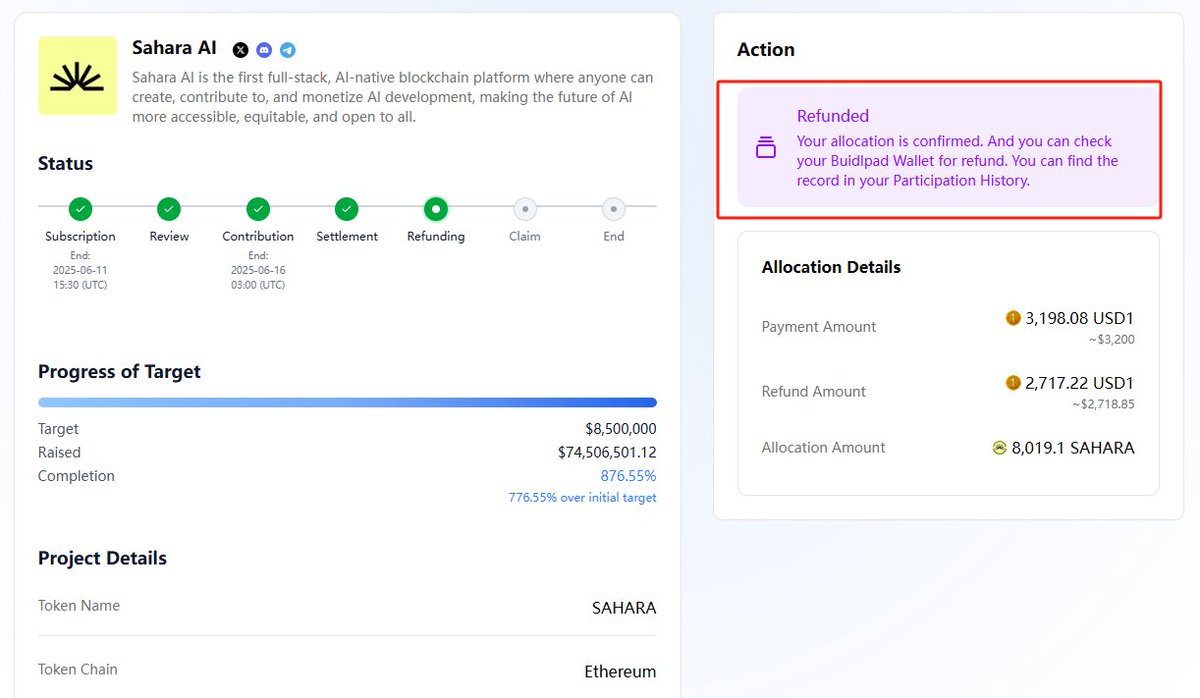Click the Sahara AI project title
Viewport: 1200px width, 698px height.
[174, 48]
